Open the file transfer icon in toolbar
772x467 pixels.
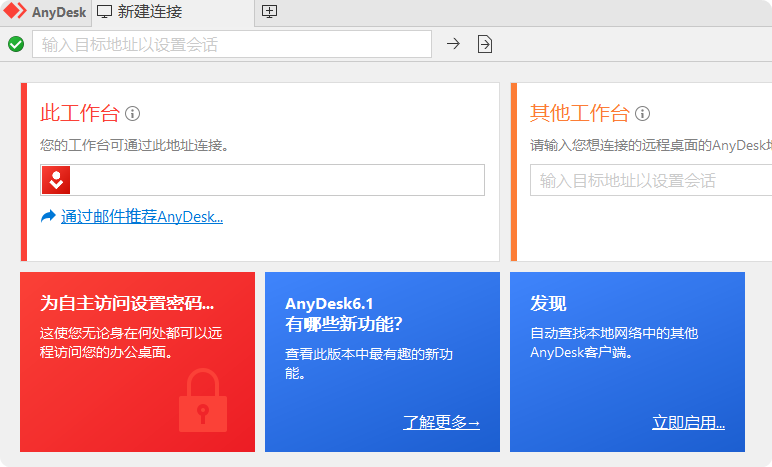pyautogui.click(x=485, y=44)
